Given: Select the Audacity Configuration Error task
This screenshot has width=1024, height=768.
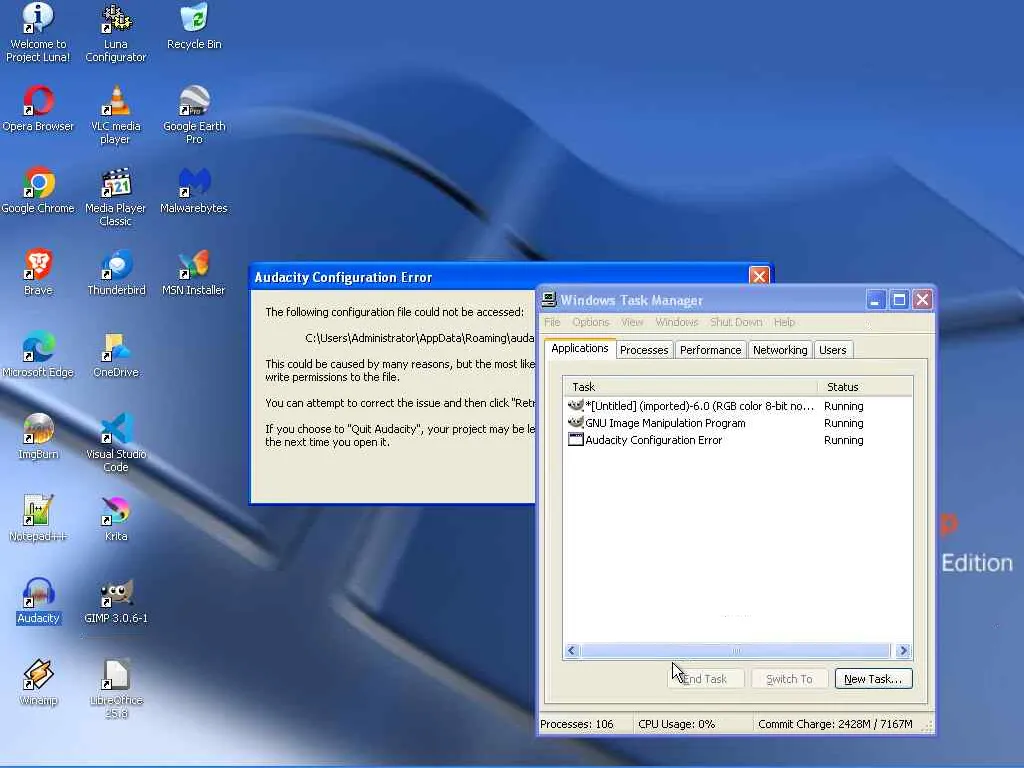Looking at the screenshot, I should [739, 440].
